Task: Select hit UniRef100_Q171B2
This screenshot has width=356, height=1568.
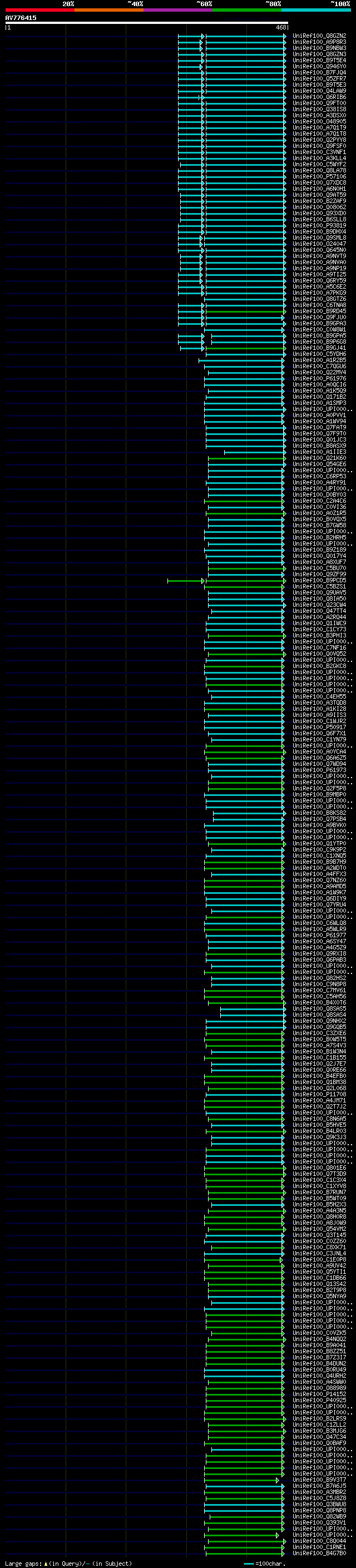Action: pyautogui.click(x=319, y=397)
